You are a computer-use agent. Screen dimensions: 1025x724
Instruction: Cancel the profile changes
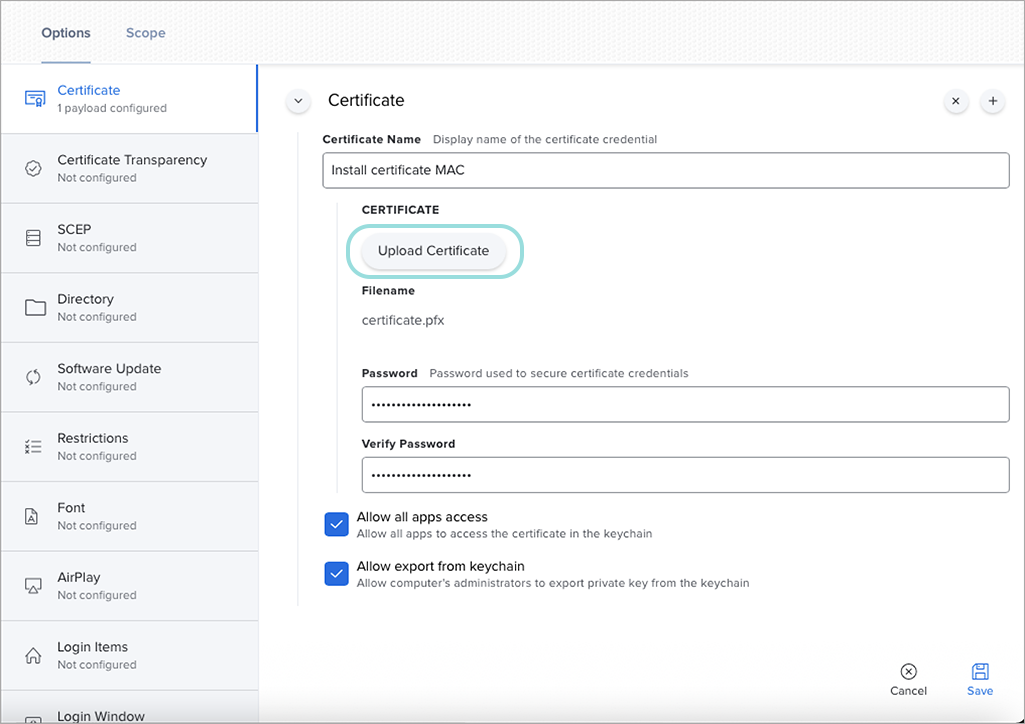(908, 679)
